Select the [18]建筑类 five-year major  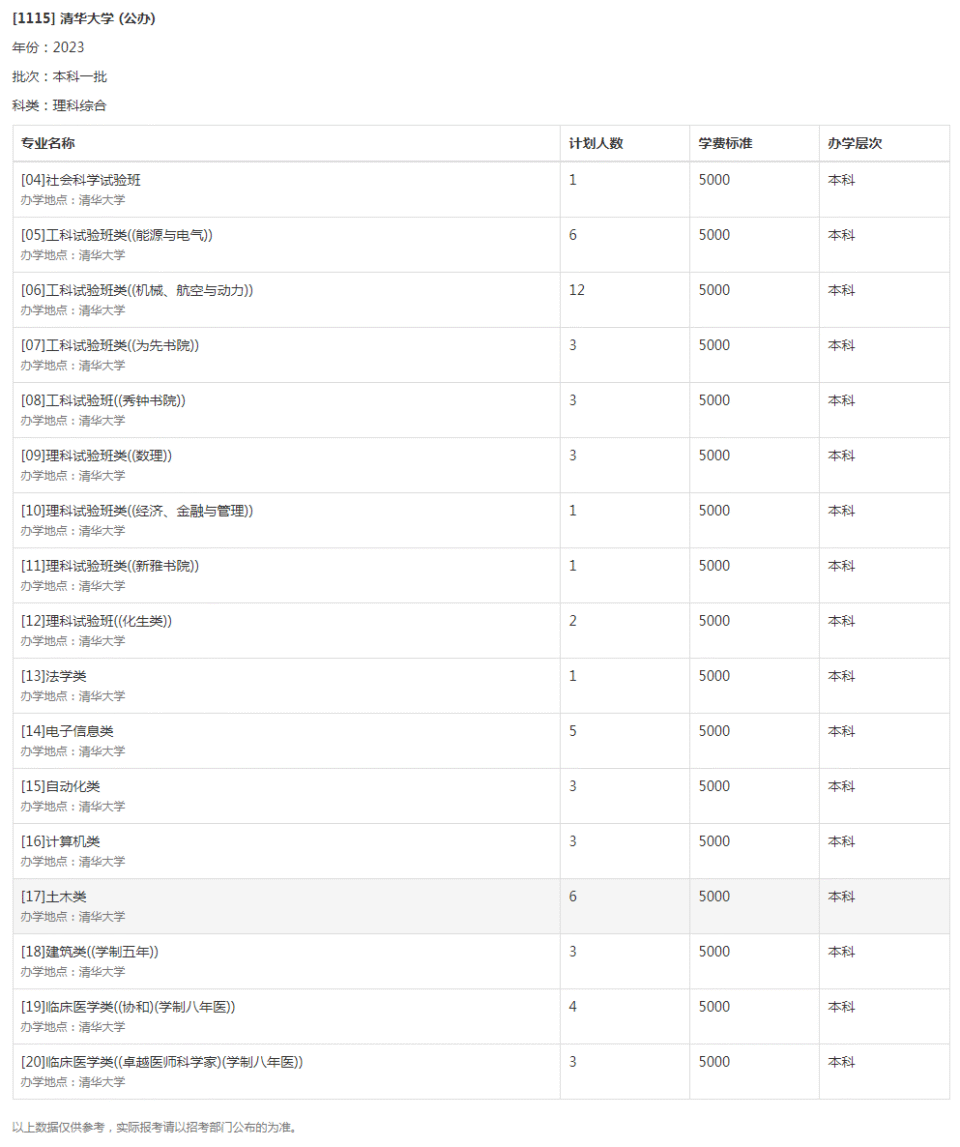point(90,951)
